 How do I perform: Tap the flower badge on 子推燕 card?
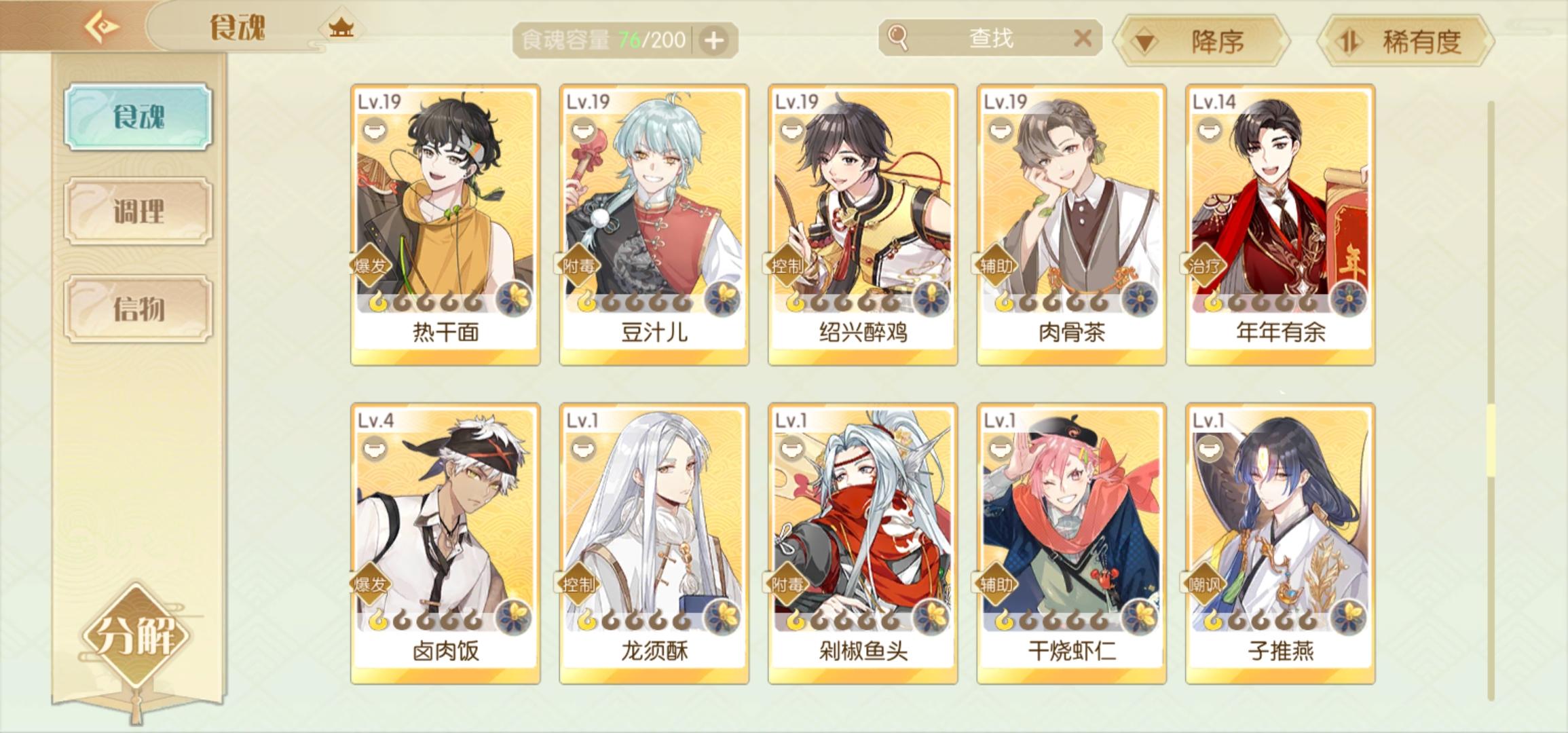[1349, 618]
